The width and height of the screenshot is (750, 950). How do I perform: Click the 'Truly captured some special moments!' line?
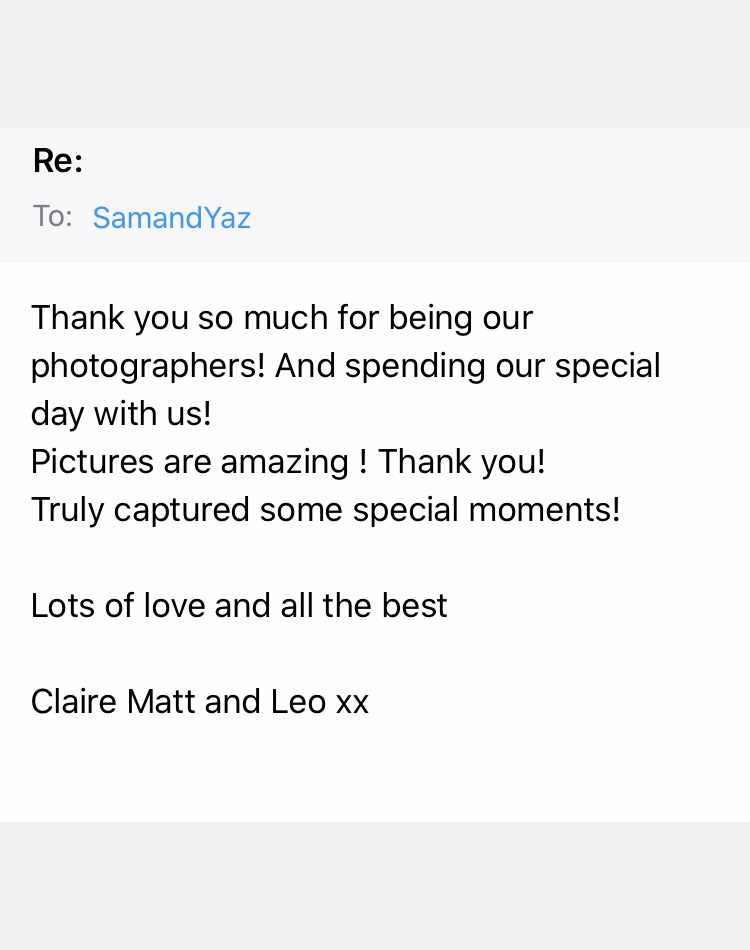click(x=326, y=510)
